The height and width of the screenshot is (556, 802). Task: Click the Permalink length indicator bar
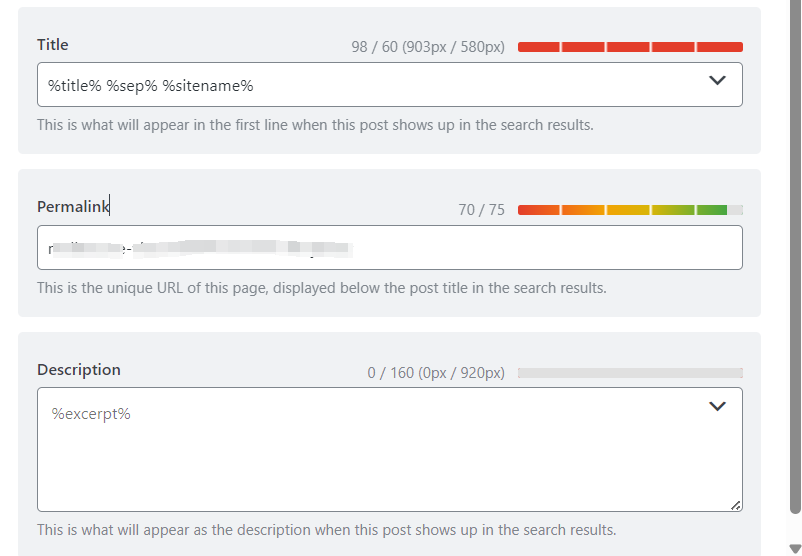630,210
